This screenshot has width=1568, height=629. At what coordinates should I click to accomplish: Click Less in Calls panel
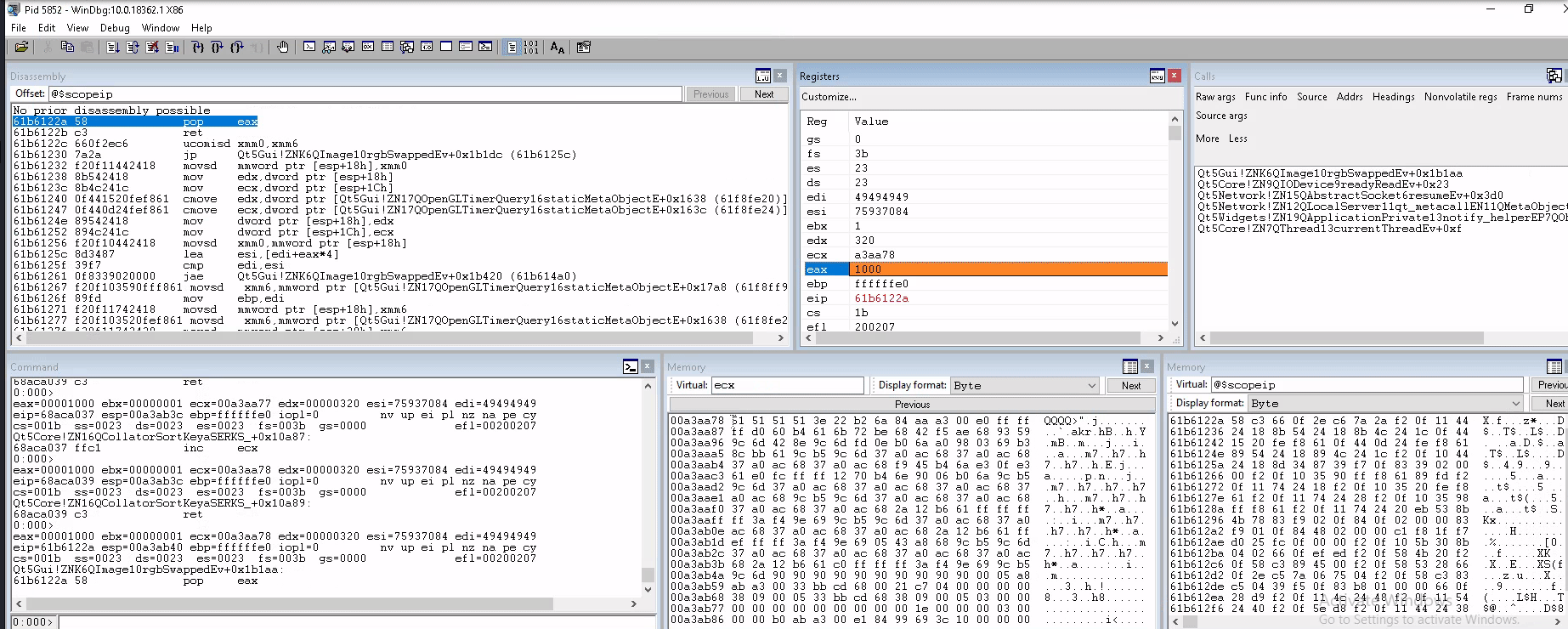point(1238,139)
